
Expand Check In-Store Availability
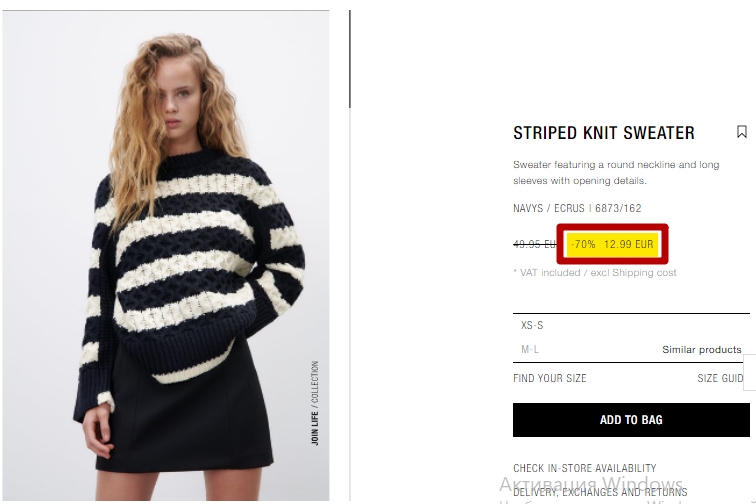pos(584,468)
